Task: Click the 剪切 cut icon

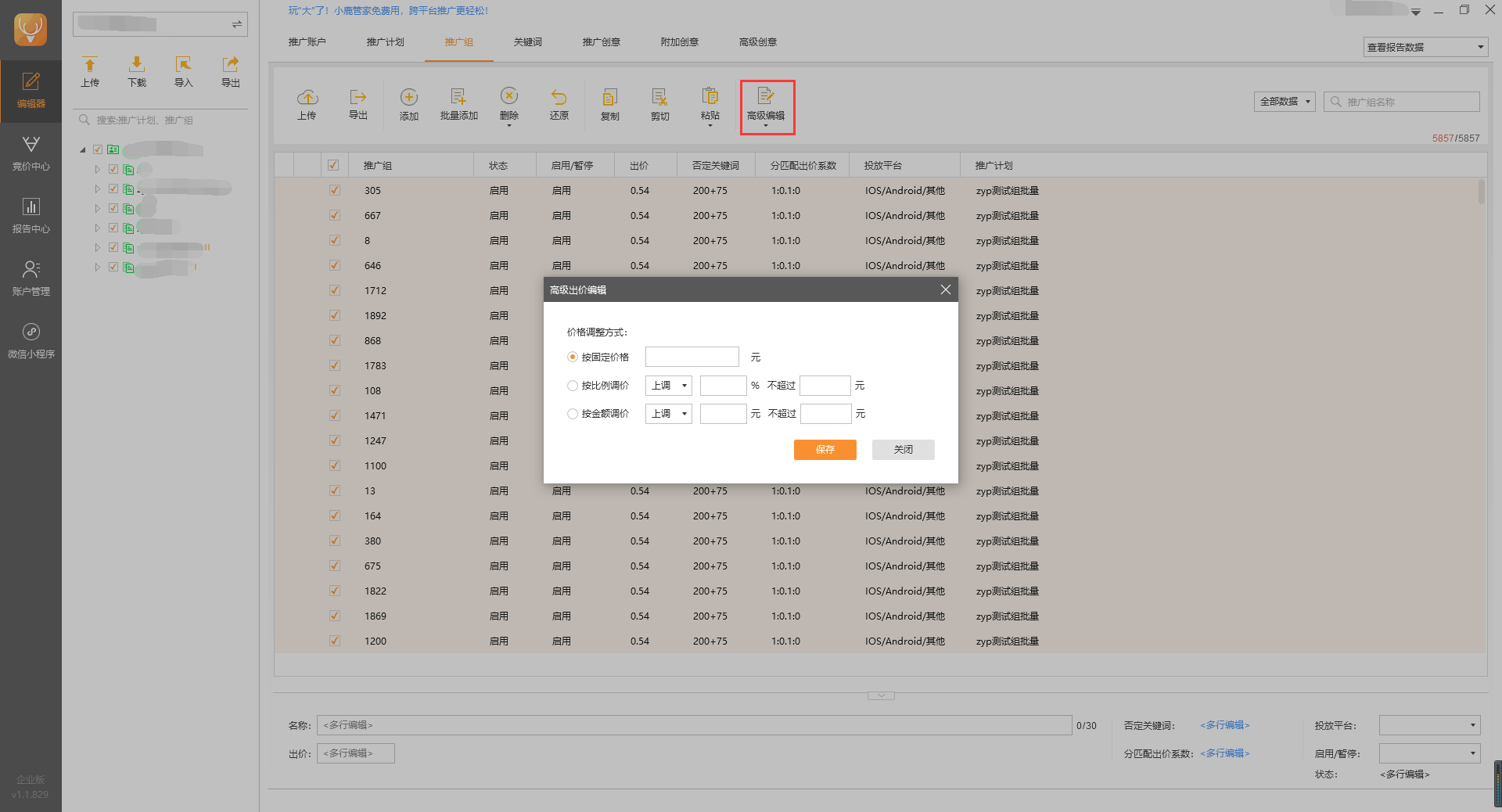Action: click(x=660, y=97)
